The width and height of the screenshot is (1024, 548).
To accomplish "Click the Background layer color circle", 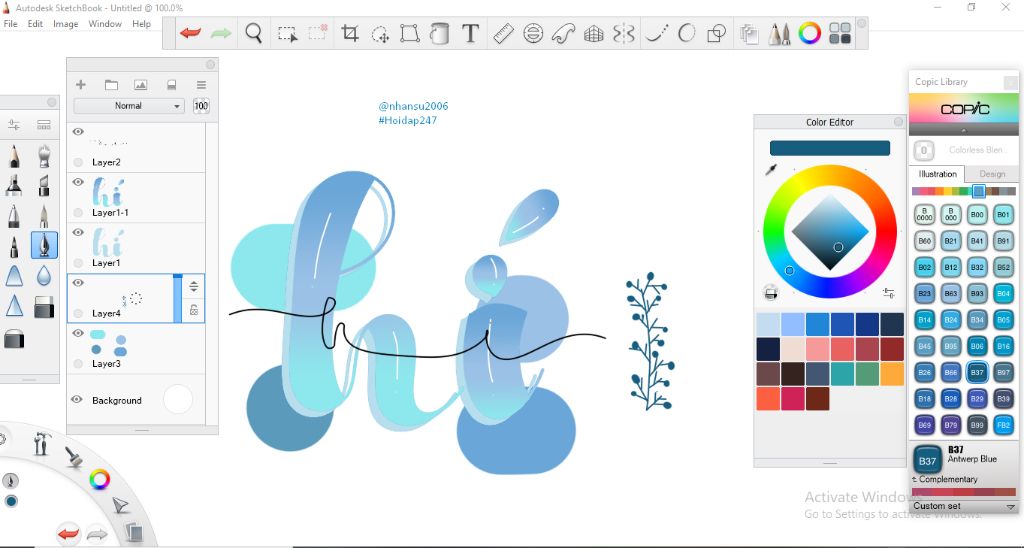I will (x=178, y=399).
